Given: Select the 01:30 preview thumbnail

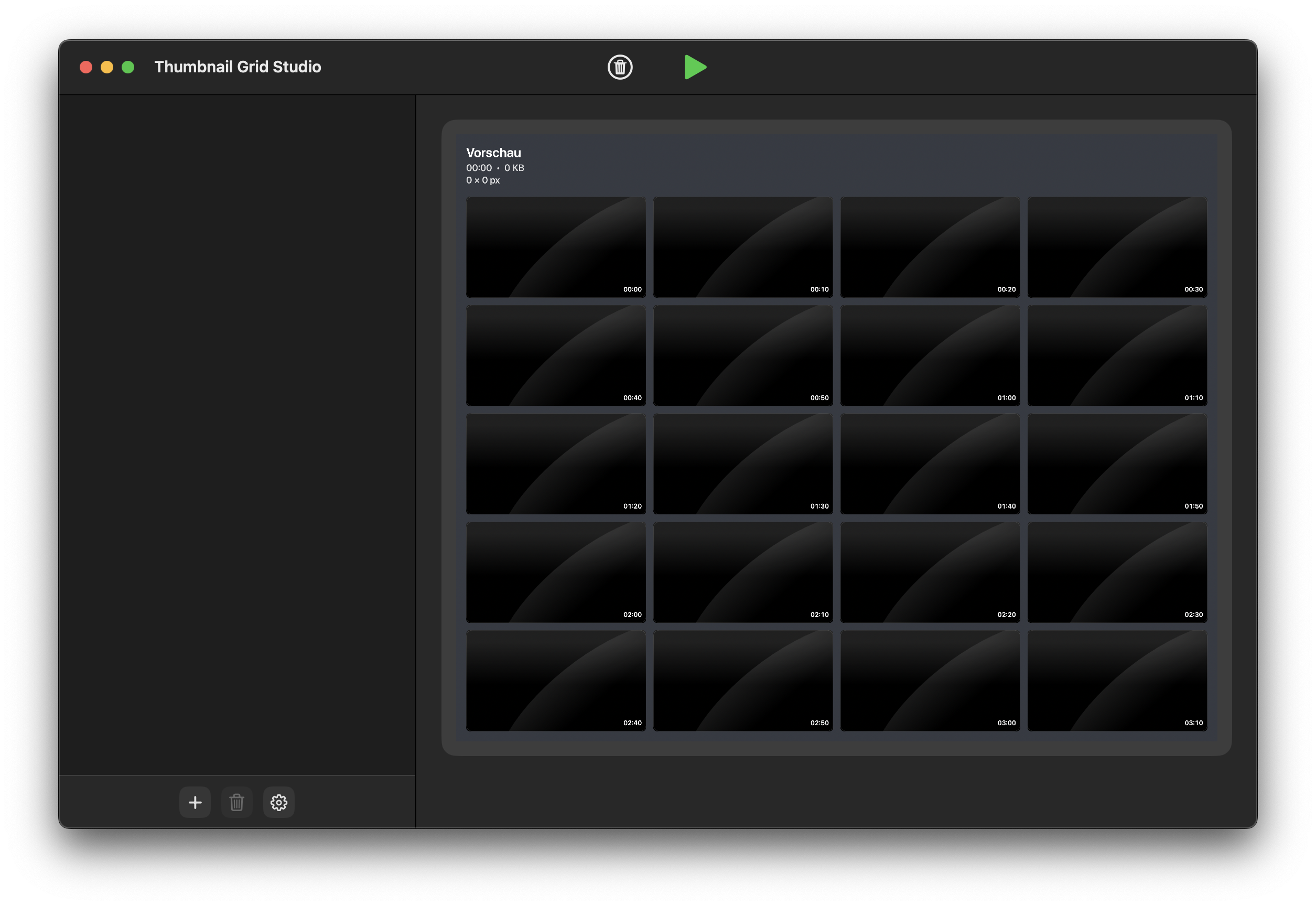Looking at the screenshot, I should tap(742, 464).
